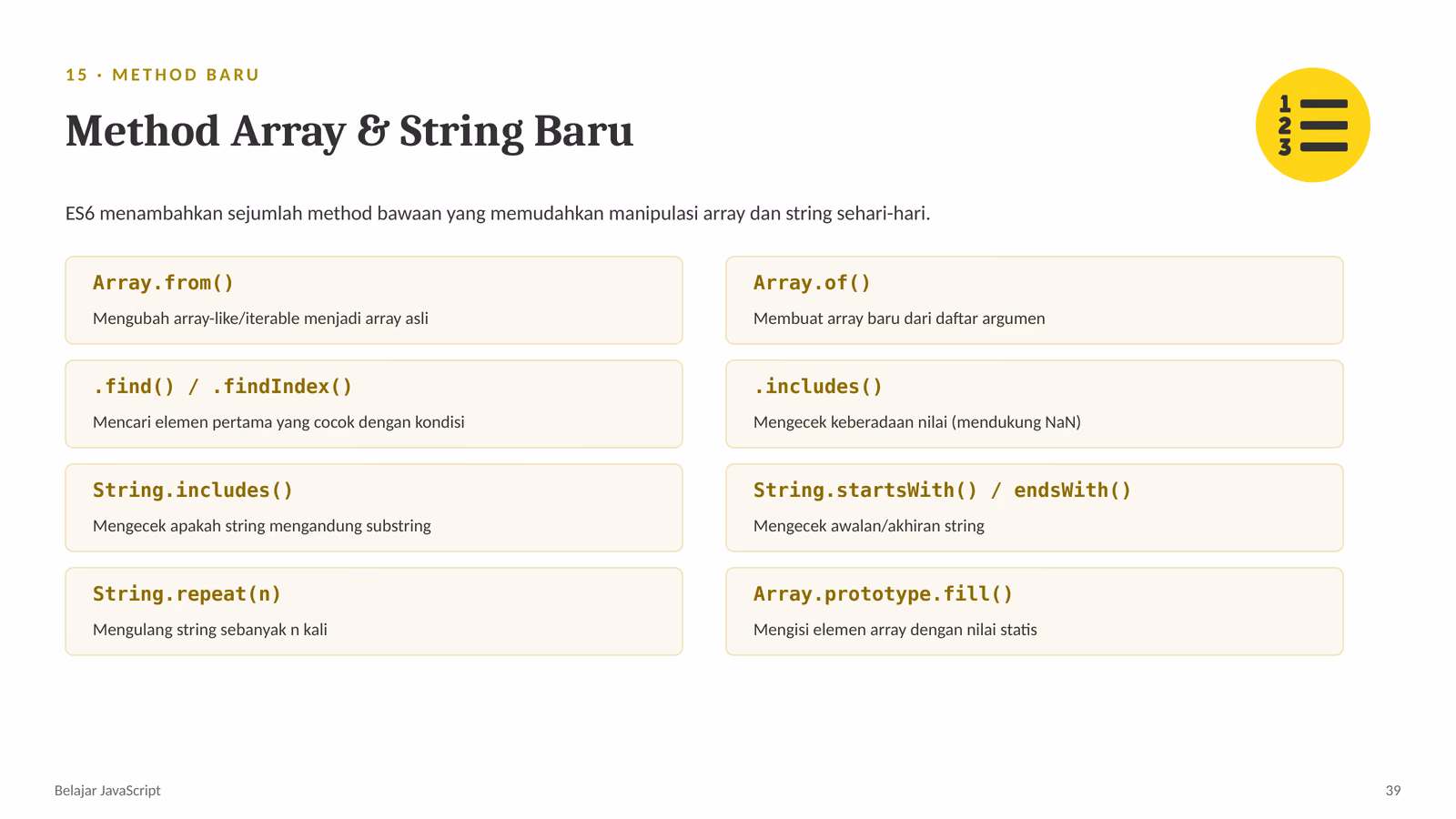
Task: Click the 'Array.from()' heading
Action: [164, 283]
